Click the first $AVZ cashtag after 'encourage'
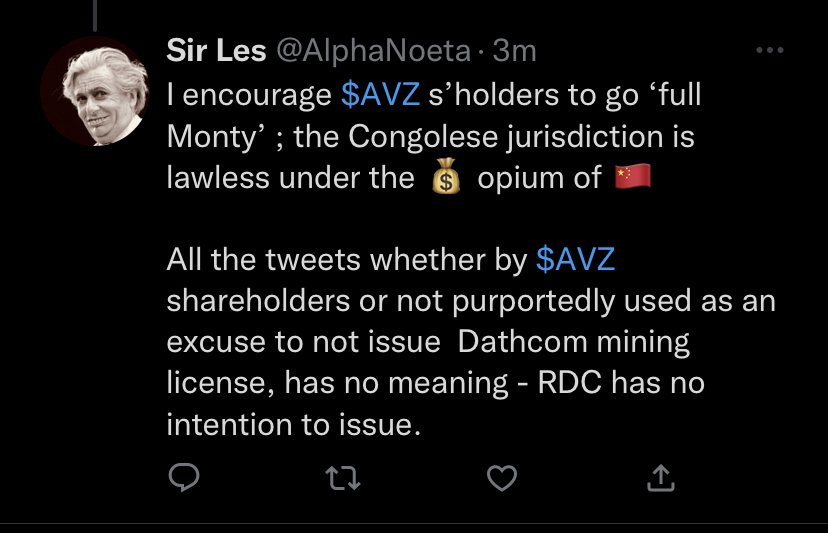828x533 pixels. click(379, 94)
